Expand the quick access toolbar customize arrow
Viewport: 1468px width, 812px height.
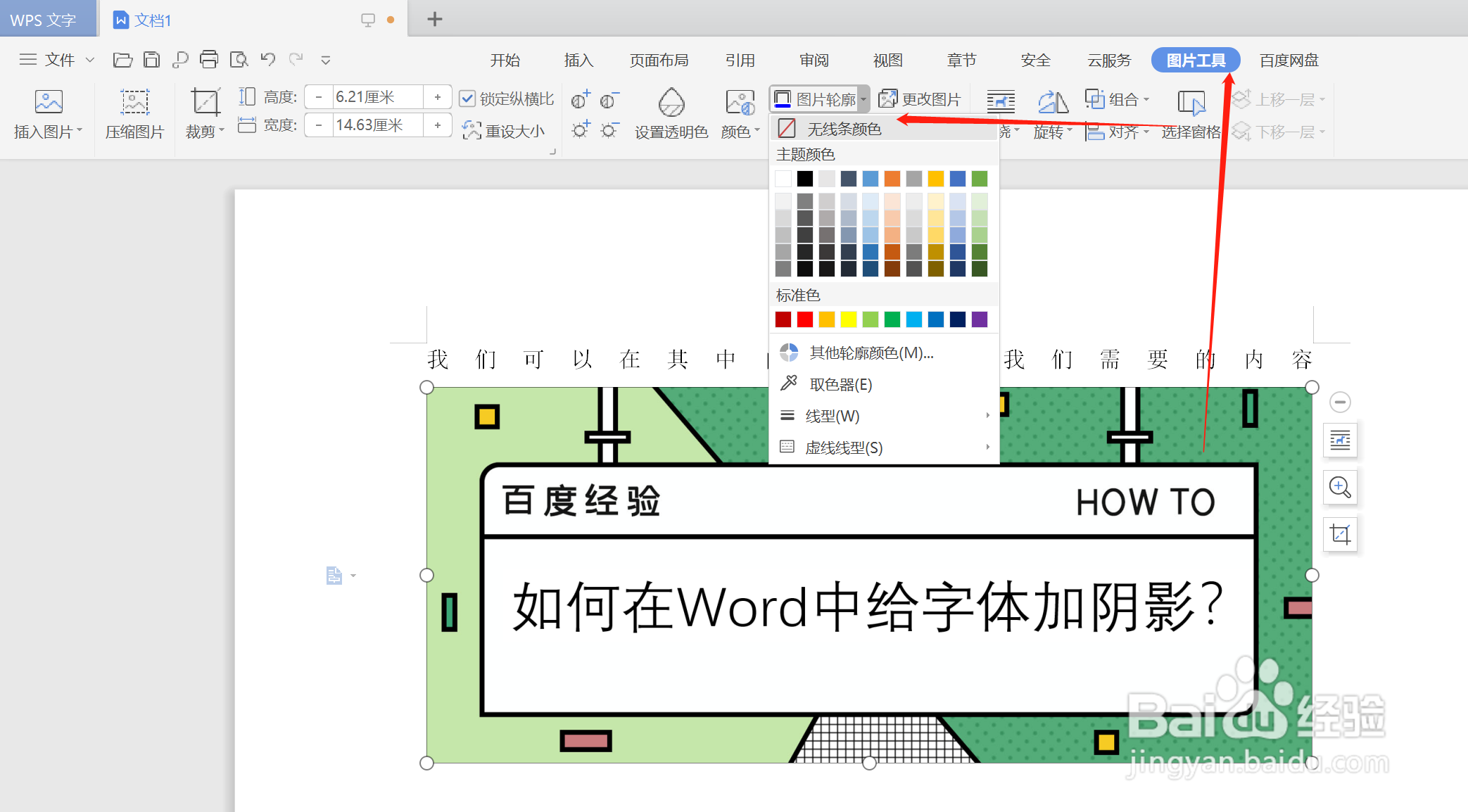click(x=325, y=60)
